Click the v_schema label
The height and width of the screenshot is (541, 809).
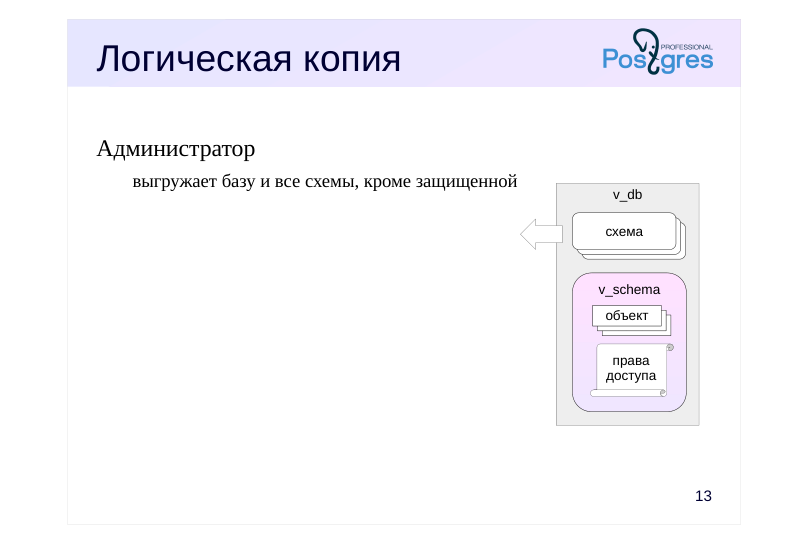[x=629, y=290]
